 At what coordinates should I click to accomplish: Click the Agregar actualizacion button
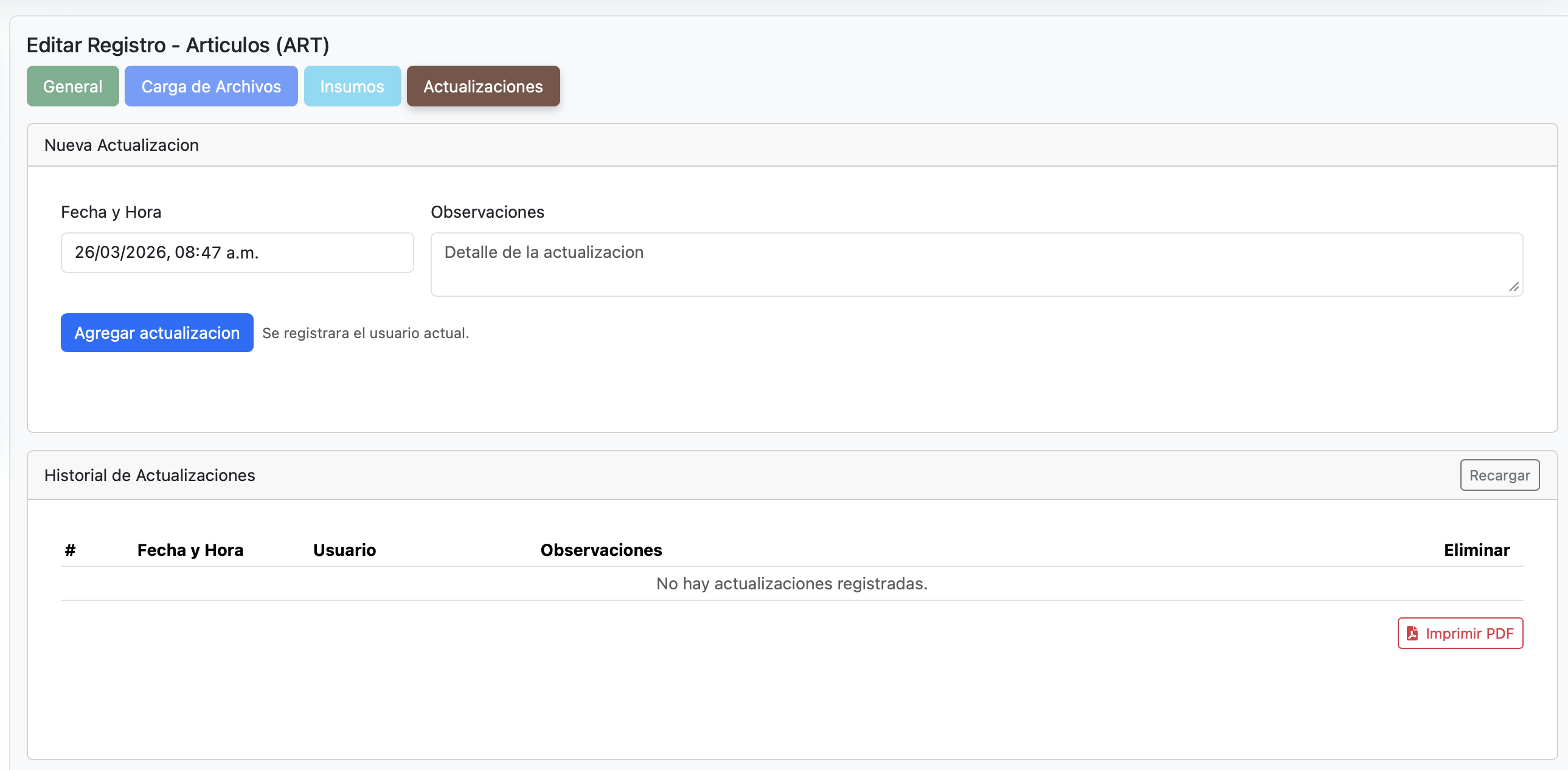click(156, 332)
